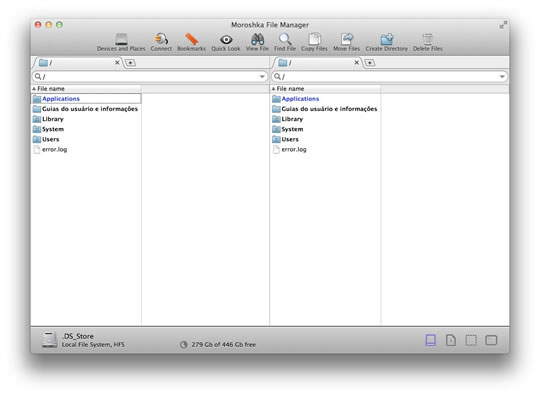Select System folder in right pane
The width and height of the screenshot is (540, 396).
click(x=325, y=129)
